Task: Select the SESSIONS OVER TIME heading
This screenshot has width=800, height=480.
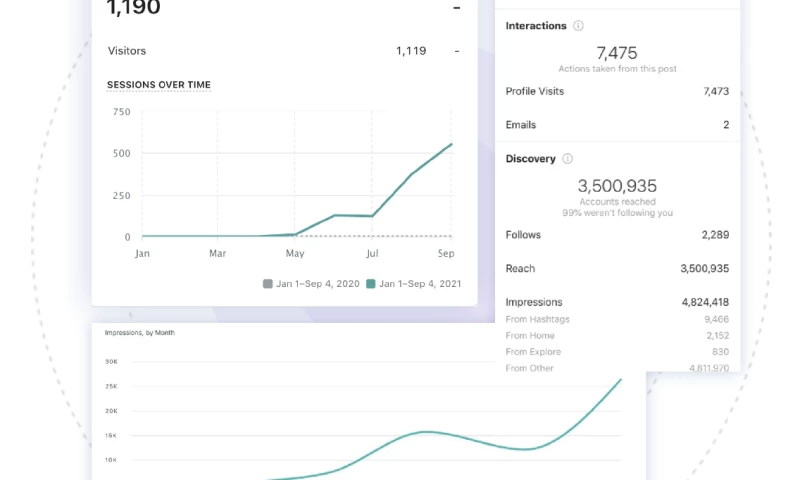Action: (159, 85)
